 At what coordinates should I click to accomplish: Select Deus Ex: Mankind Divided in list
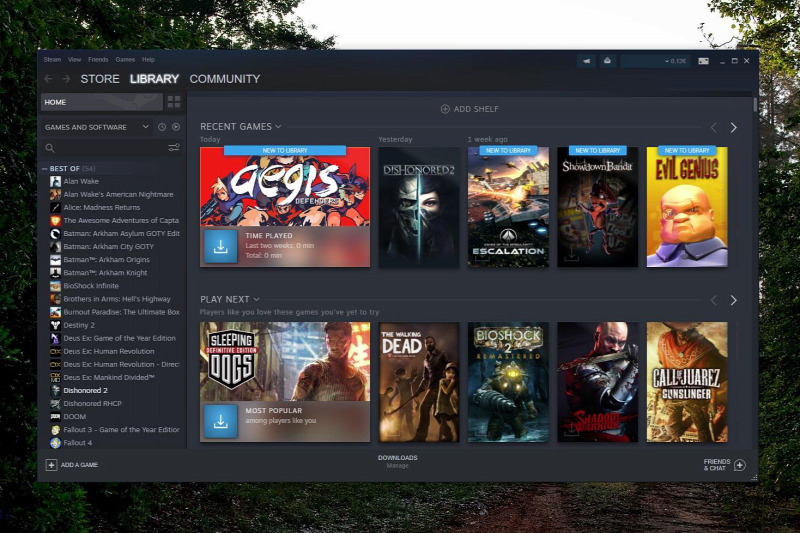[x=109, y=377]
